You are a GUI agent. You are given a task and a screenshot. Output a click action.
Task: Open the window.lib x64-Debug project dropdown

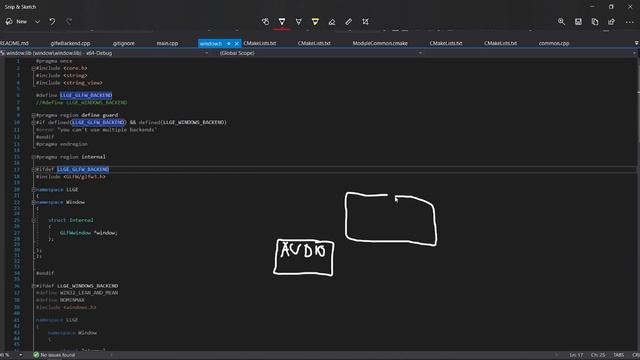click(x=105, y=53)
